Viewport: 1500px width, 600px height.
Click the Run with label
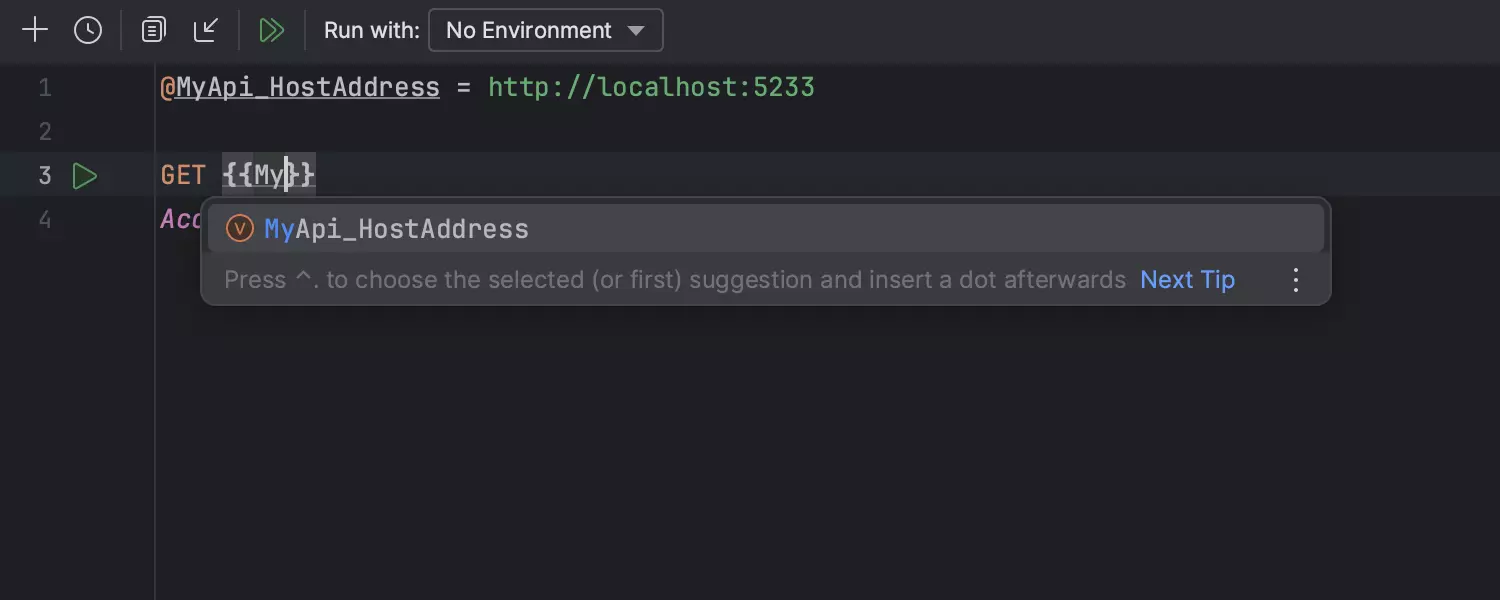point(371,30)
